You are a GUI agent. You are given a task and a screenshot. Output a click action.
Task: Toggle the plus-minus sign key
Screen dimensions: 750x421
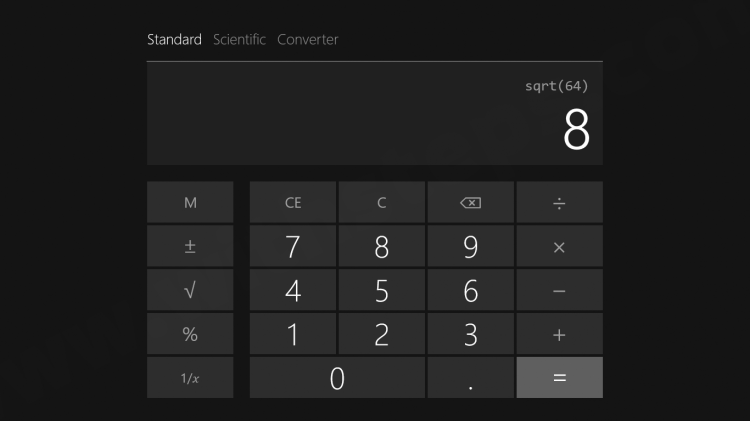190,246
